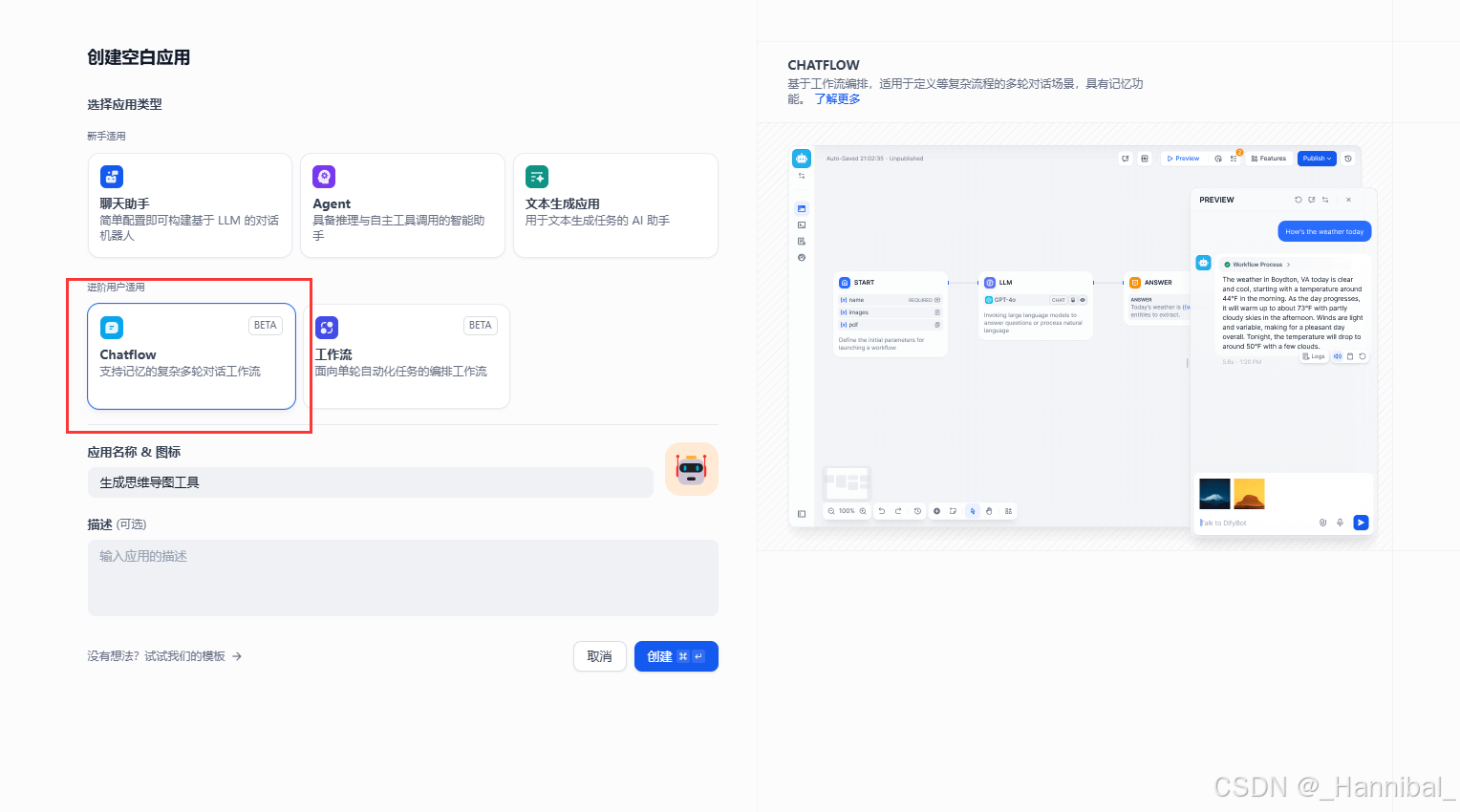The image size is (1460, 812).
Task: Click the CHATFLOW heading text
Action: [x=824, y=65]
